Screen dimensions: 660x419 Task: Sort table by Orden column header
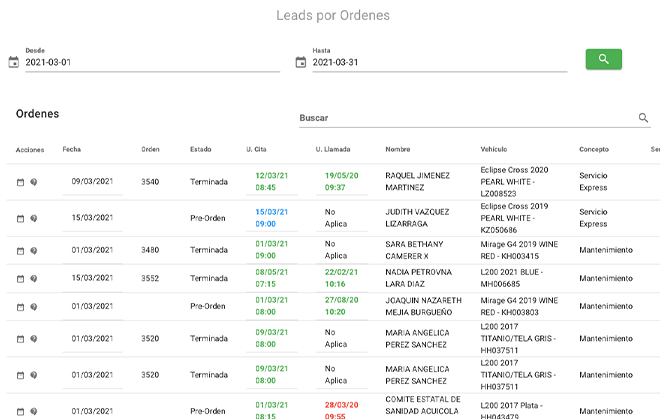[x=150, y=149]
